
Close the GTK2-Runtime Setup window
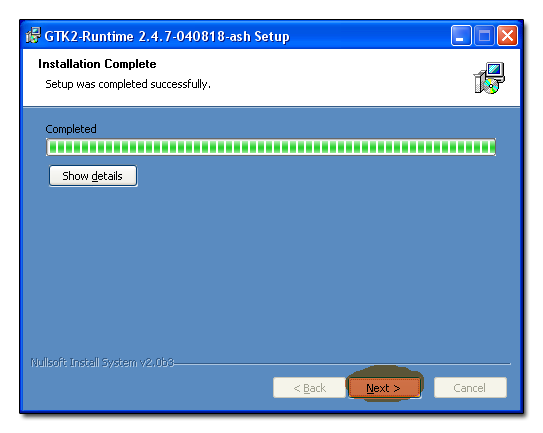tap(507, 35)
